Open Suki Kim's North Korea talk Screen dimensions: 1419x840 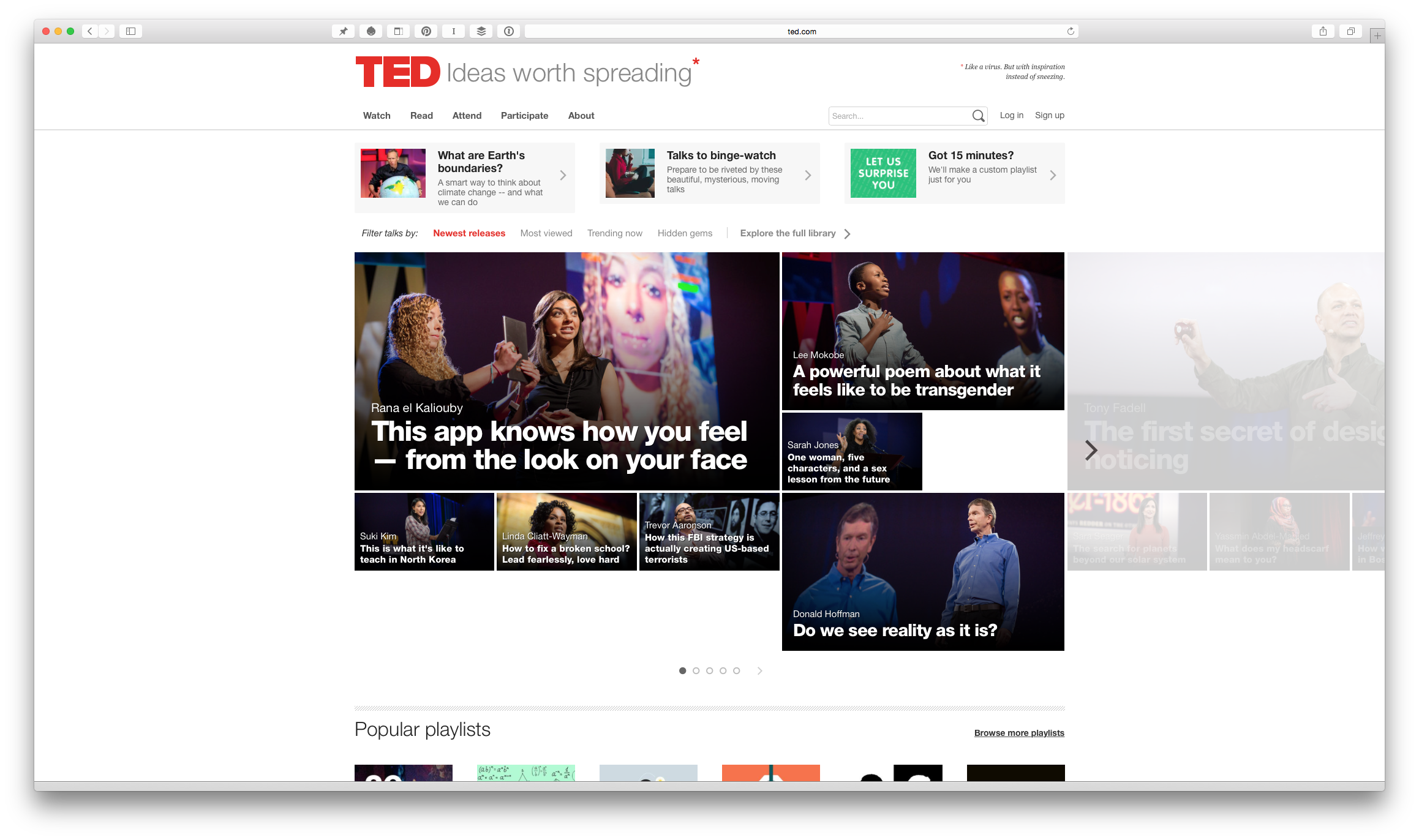click(x=424, y=531)
